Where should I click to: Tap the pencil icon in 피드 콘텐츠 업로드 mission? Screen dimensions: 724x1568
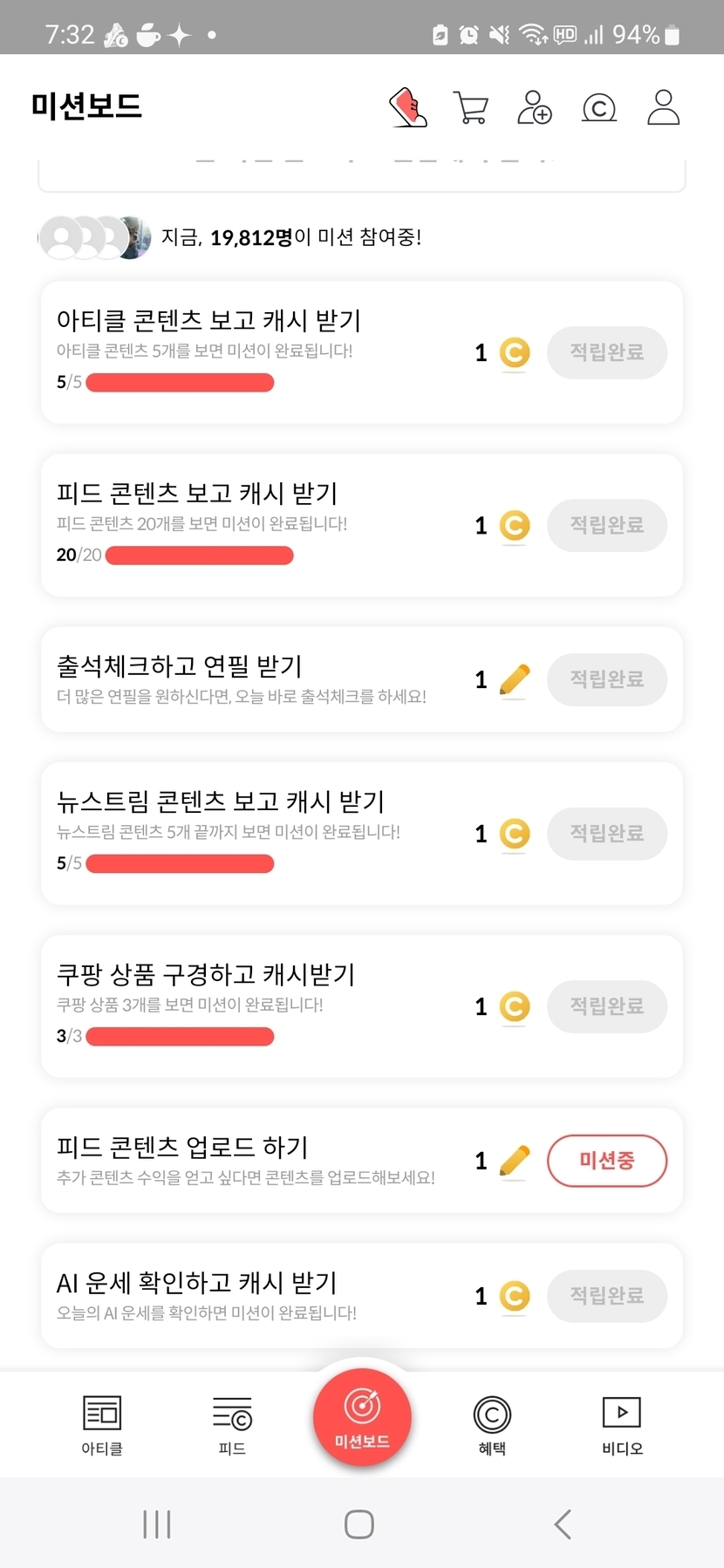pyautogui.click(x=515, y=1161)
